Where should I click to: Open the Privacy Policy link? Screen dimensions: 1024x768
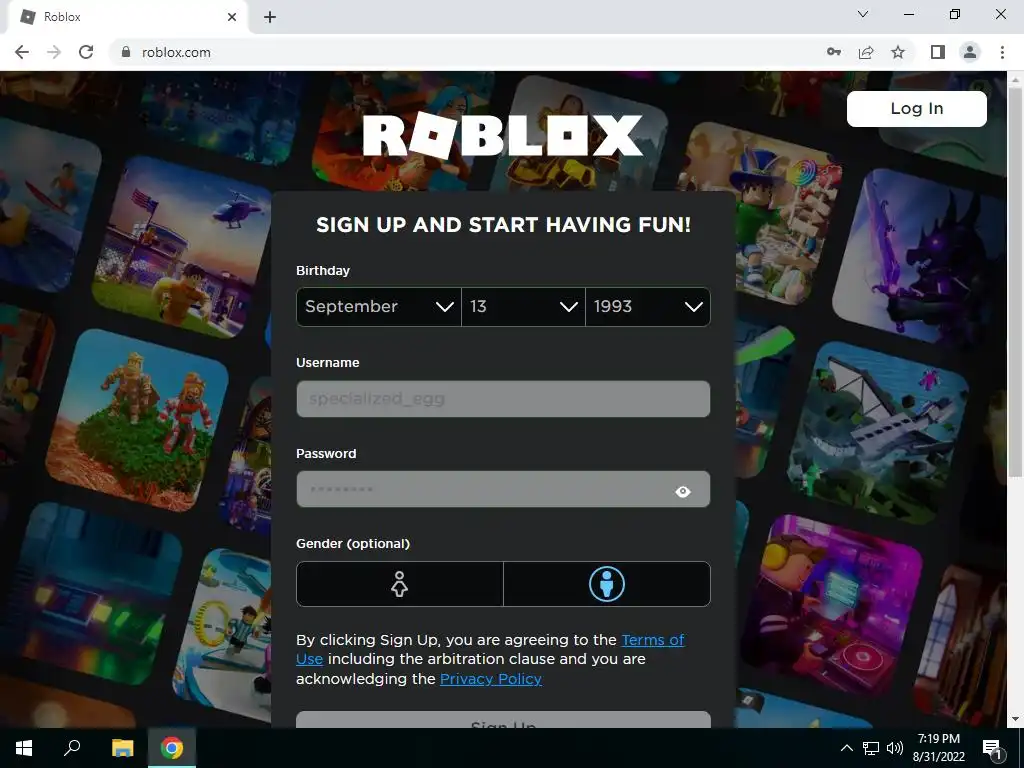tap(491, 679)
